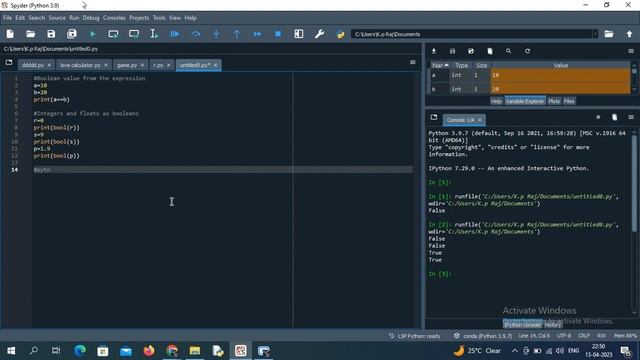Stop debugging with the square icon
Screen dimensions: 640x360
[x=278, y=34]
